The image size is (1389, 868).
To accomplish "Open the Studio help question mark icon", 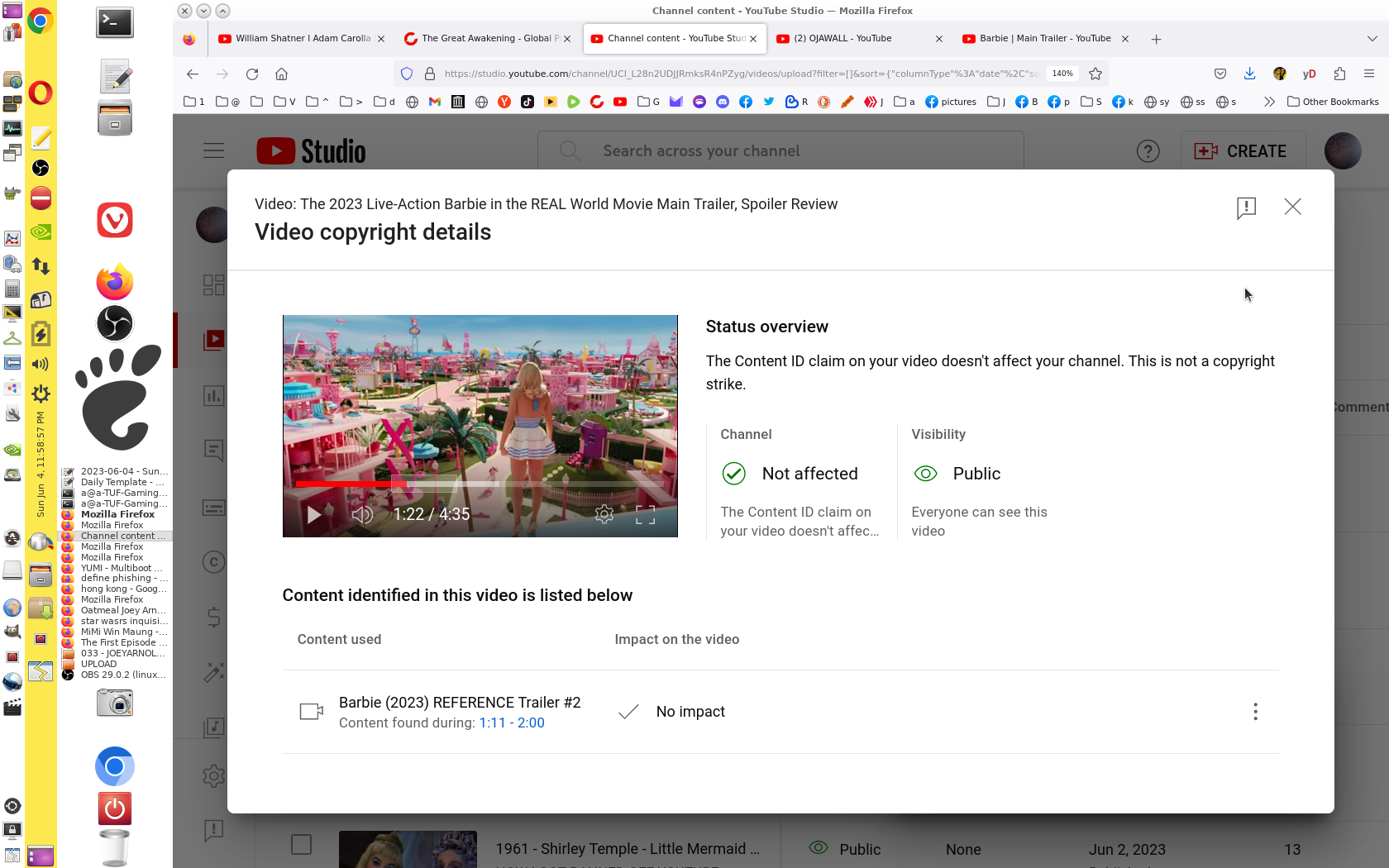I will pyautogui.click(x=1148, y=151).
